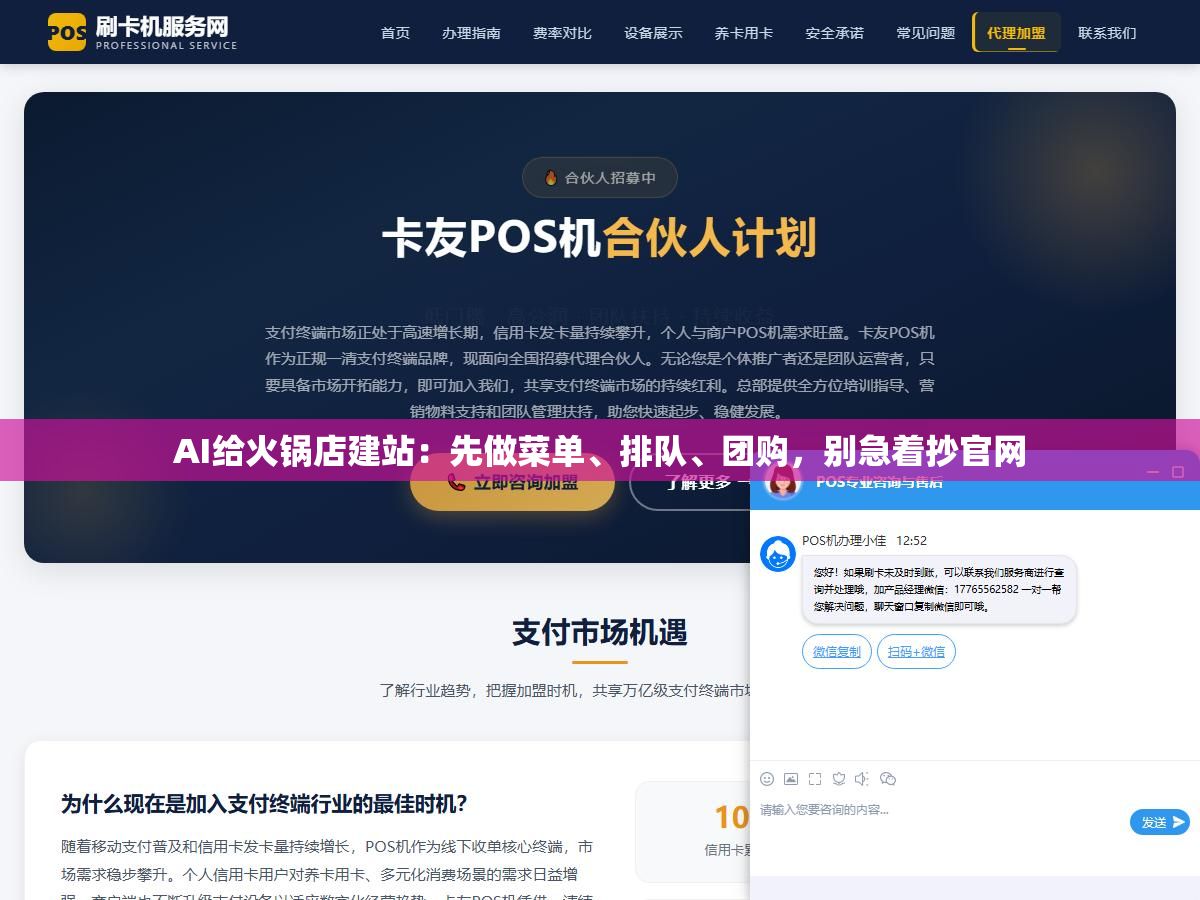
Task: Select the highlighted 代理加盟 tab
Action: (1017, 33)
